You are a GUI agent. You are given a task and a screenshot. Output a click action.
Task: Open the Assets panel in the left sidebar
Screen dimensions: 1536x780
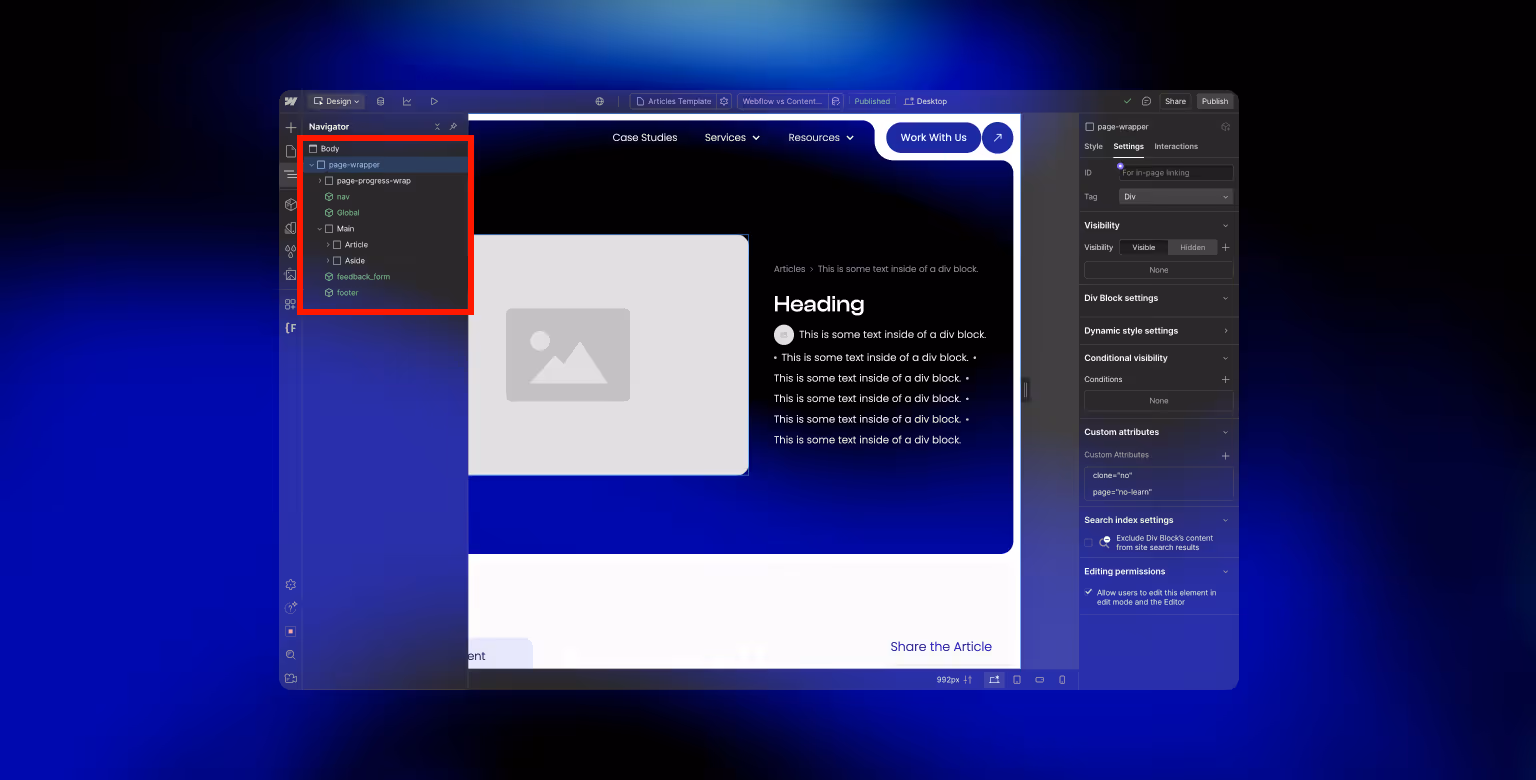290,274
